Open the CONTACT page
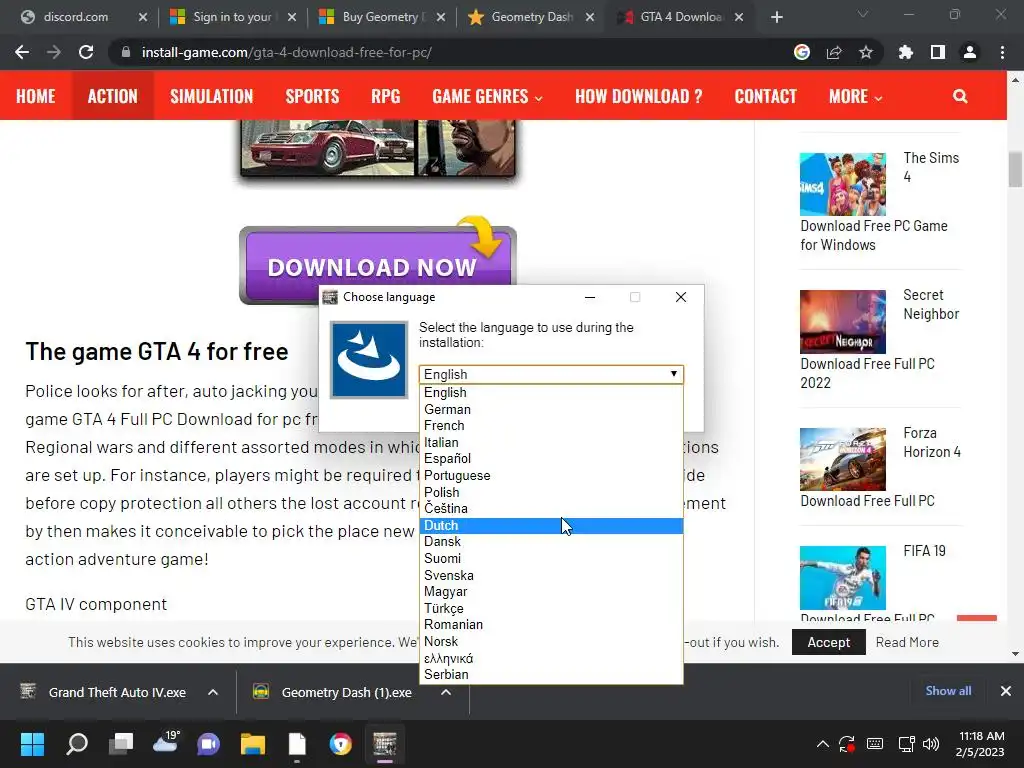 [x=765, y=97]
